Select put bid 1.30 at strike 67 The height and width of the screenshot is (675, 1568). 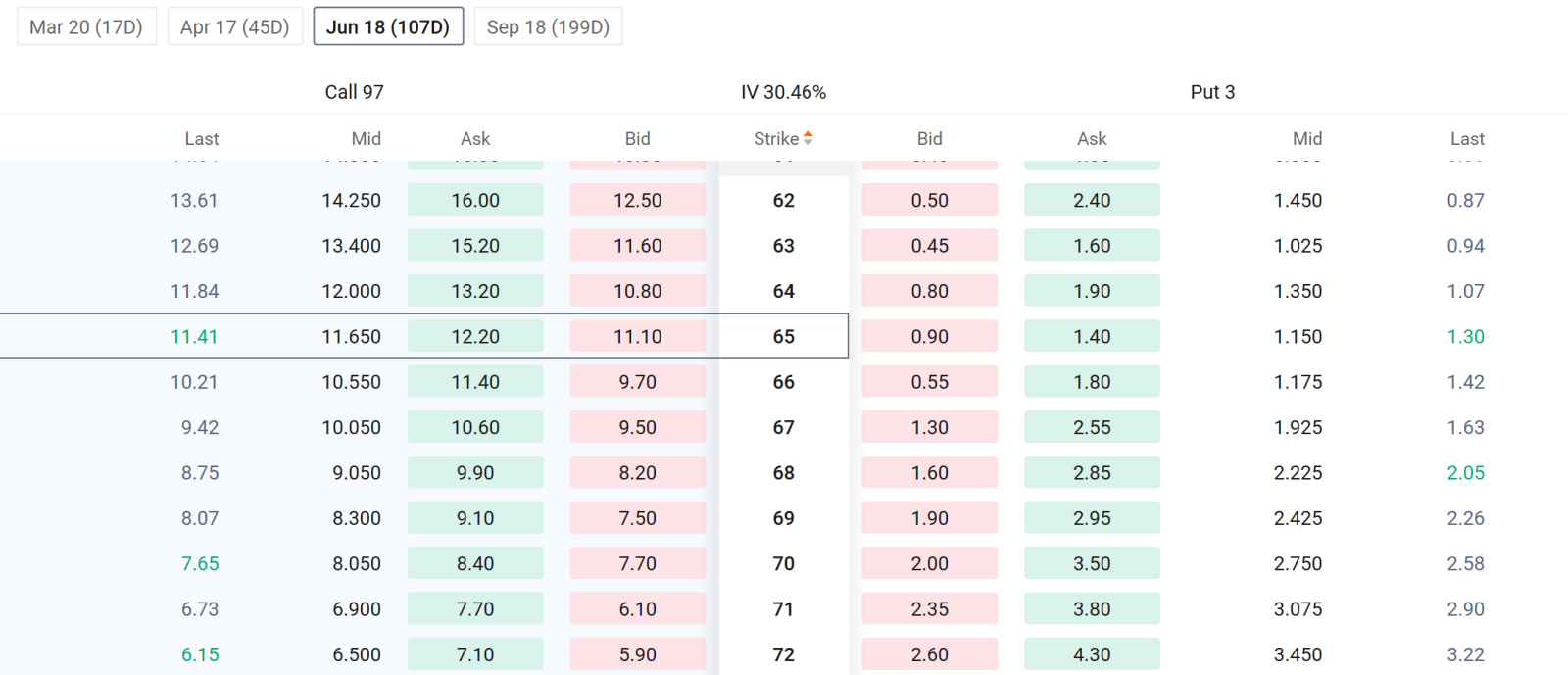point(930,427)
